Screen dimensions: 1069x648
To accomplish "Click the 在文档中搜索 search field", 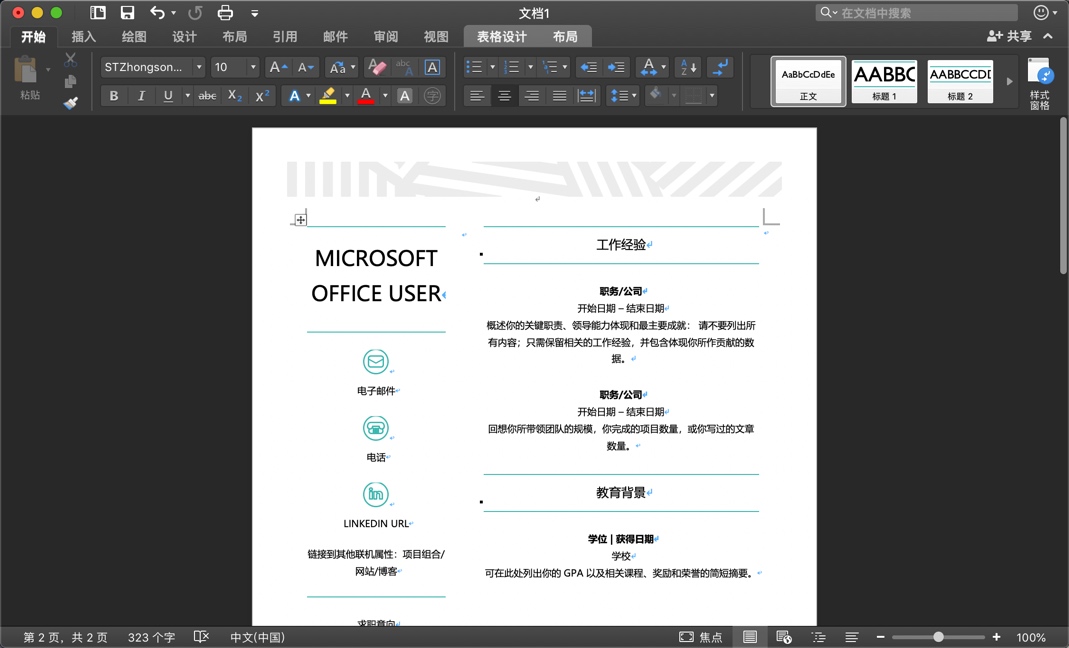I will coord(915,12).
